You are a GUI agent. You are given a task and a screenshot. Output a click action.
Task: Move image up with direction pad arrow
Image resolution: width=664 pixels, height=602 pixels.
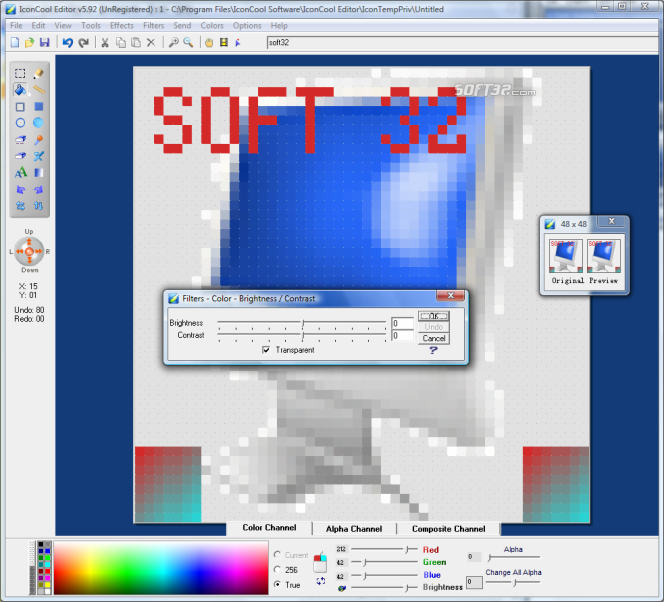(29, 242)
